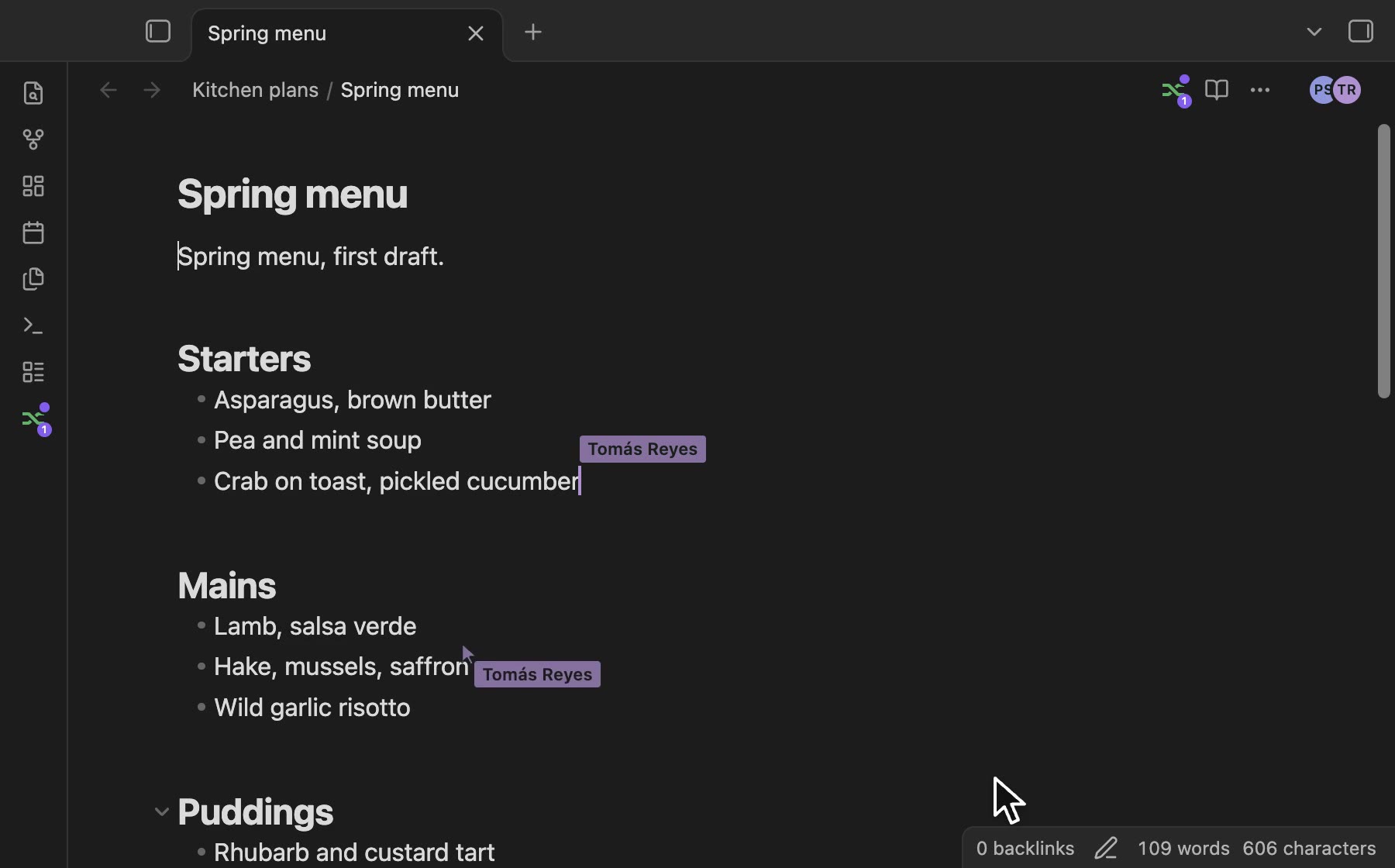Viewport: 1395px width, 868px height.
Task: Click the Spring menu breadcrumb title
Action: tap(400, 90)
